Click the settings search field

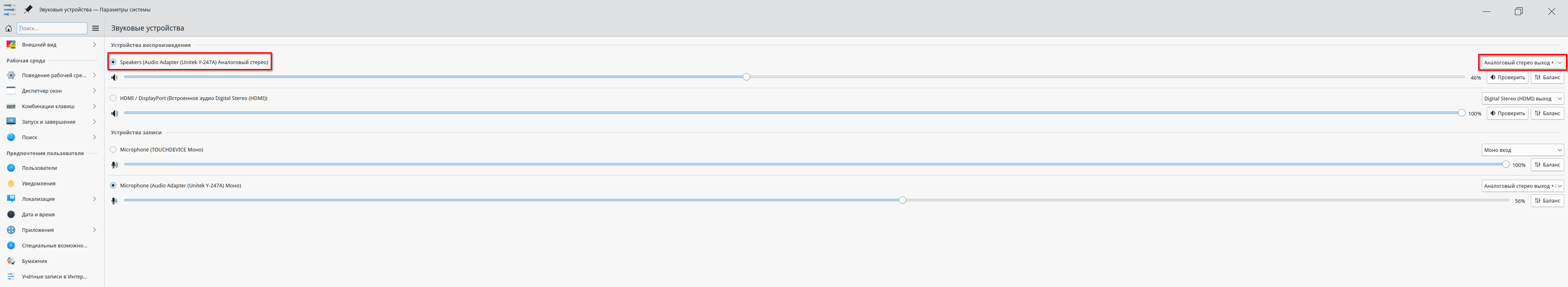52,29
